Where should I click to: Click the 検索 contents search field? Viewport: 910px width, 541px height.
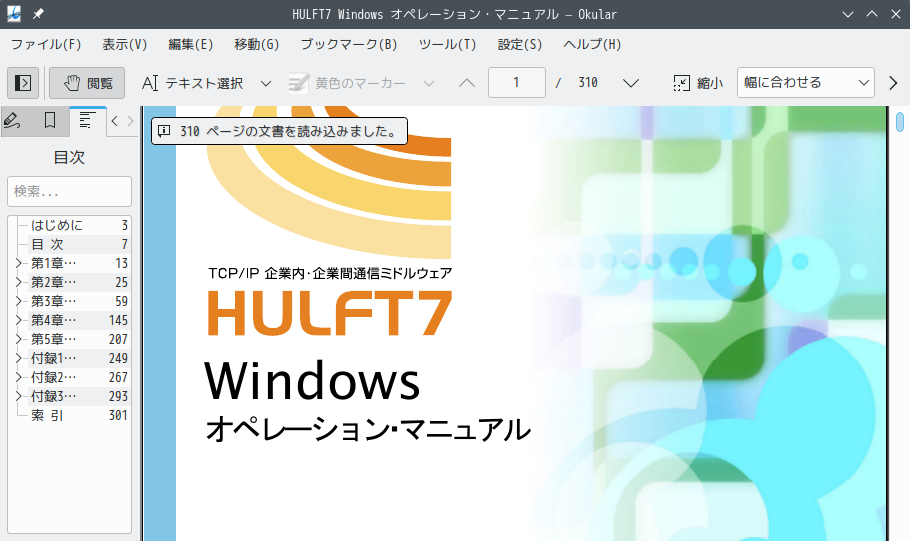(x=69, y=191)
